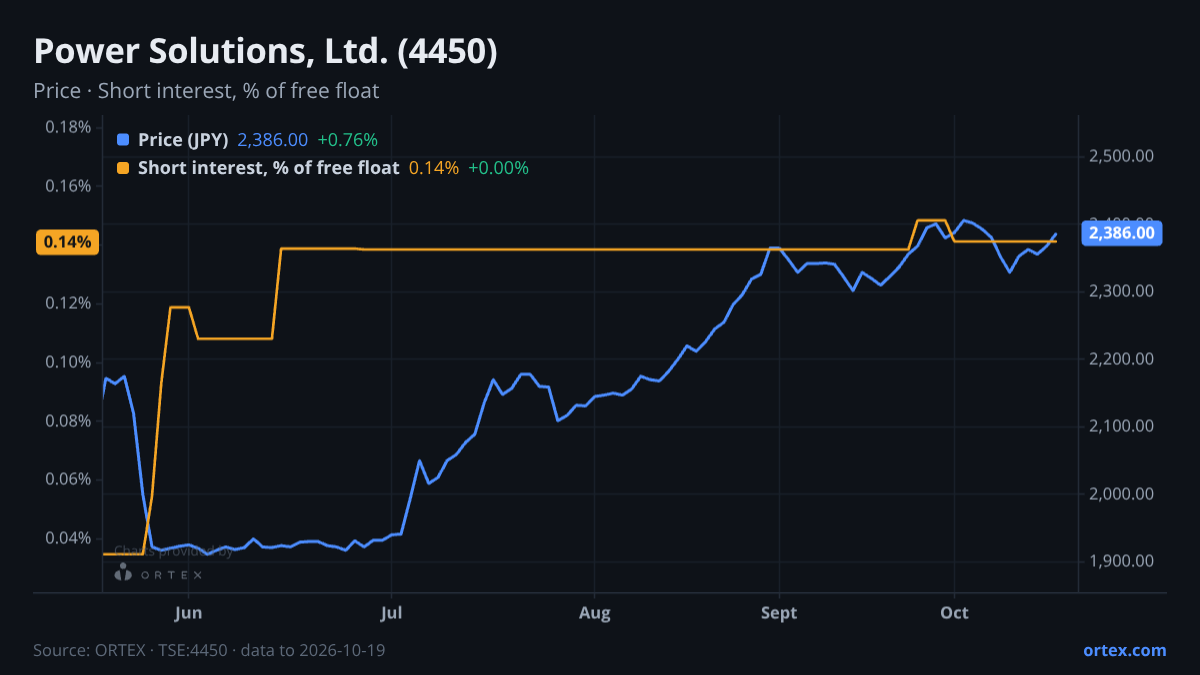
Task: Click the 0.18% left axis label
Action: 68,127
